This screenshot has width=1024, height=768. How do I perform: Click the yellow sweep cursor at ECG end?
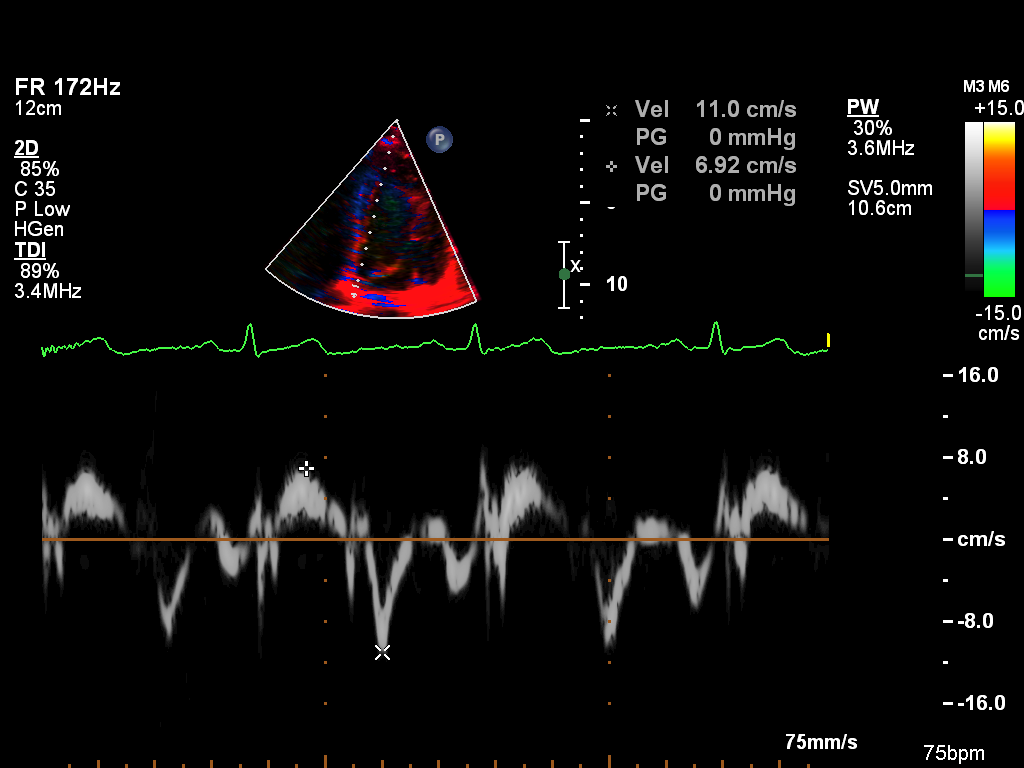point(828,341)
